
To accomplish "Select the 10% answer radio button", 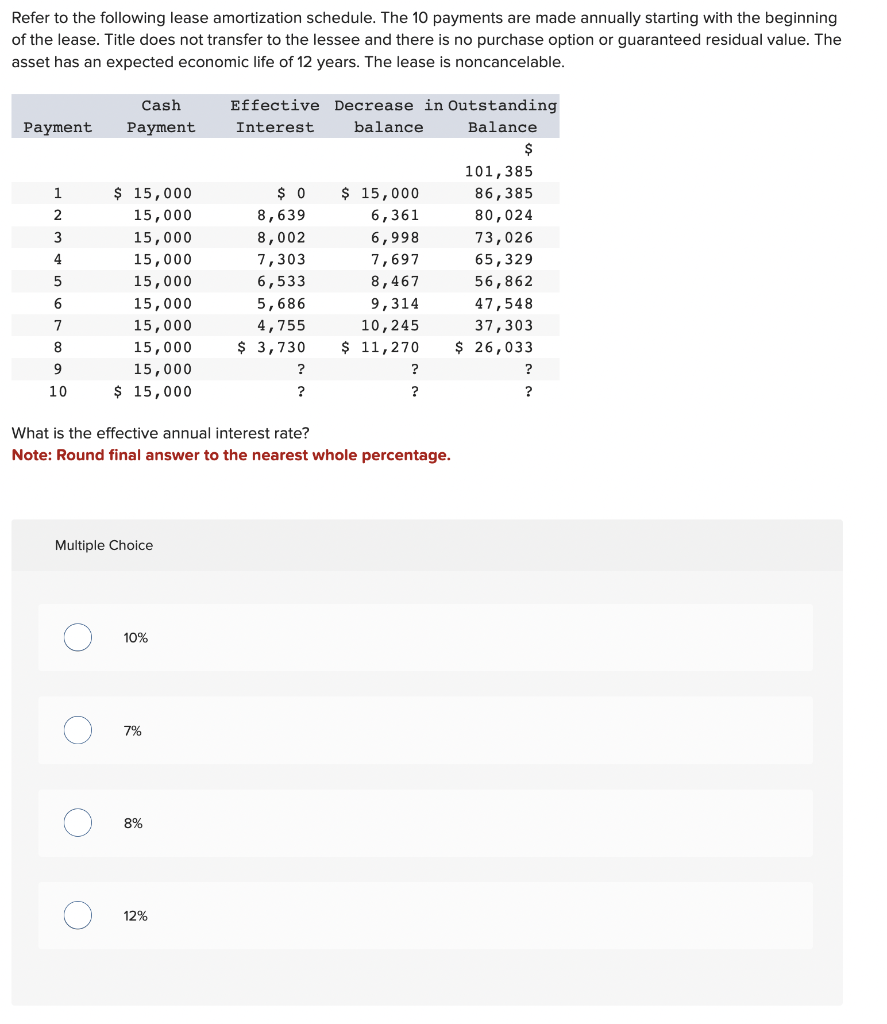I will click(x=77, y=637).
